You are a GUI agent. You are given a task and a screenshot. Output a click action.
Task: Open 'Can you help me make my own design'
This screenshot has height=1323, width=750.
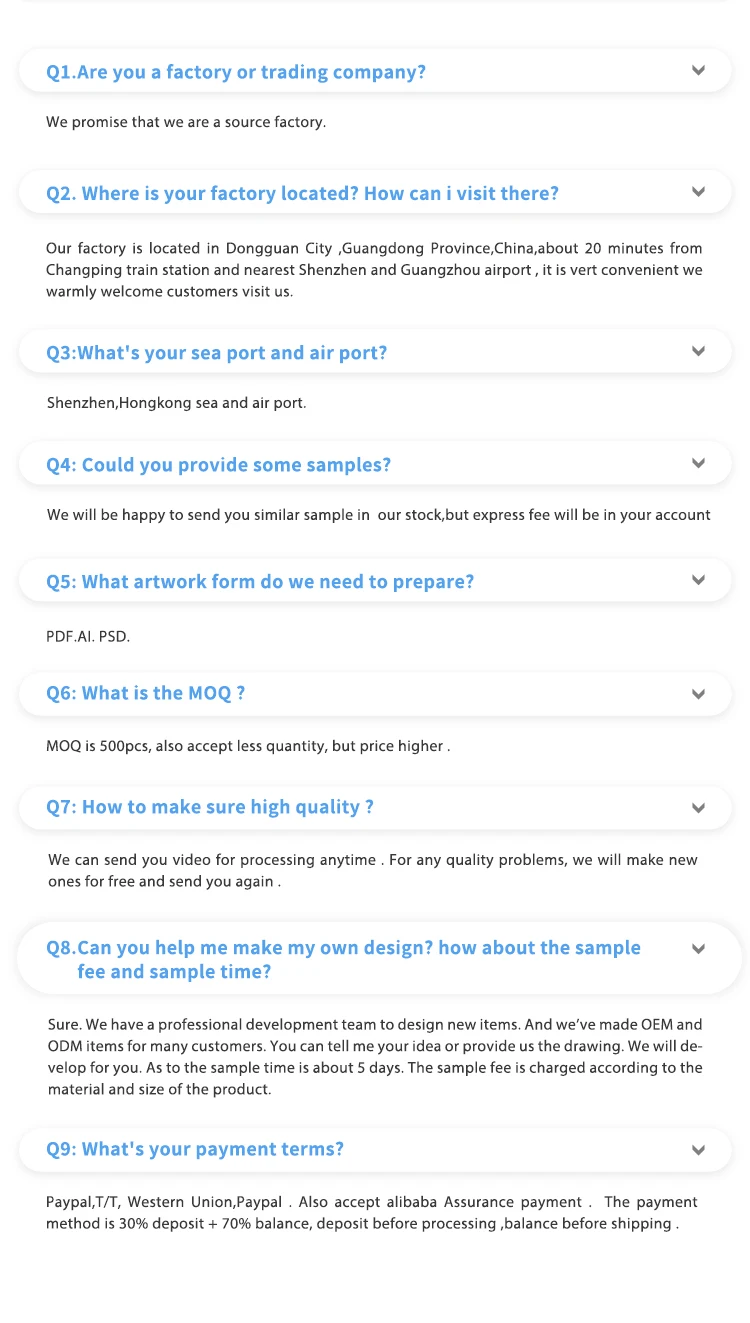343,948
